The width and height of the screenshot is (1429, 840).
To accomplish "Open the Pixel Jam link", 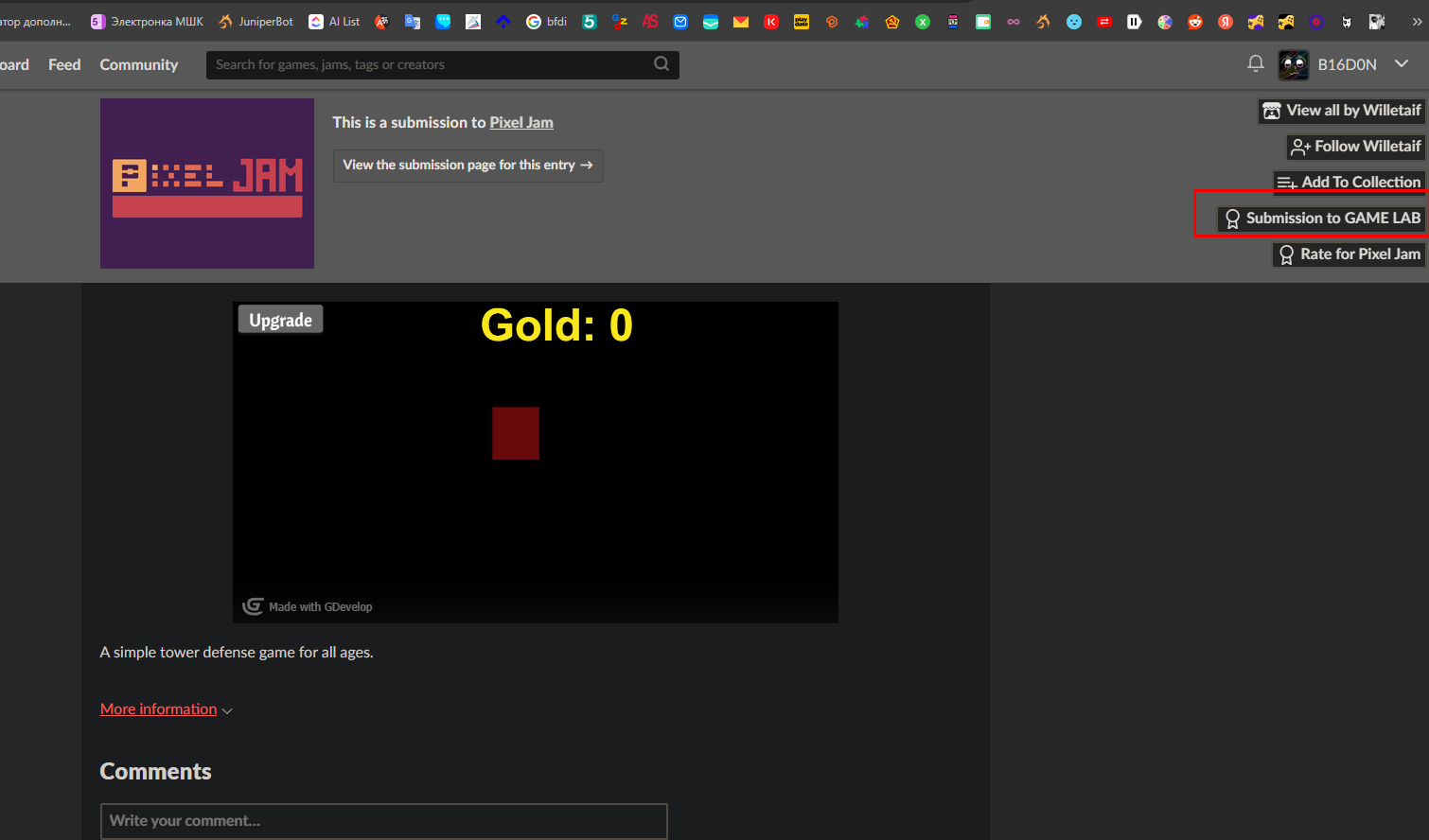I will click(x=521, y=122).
